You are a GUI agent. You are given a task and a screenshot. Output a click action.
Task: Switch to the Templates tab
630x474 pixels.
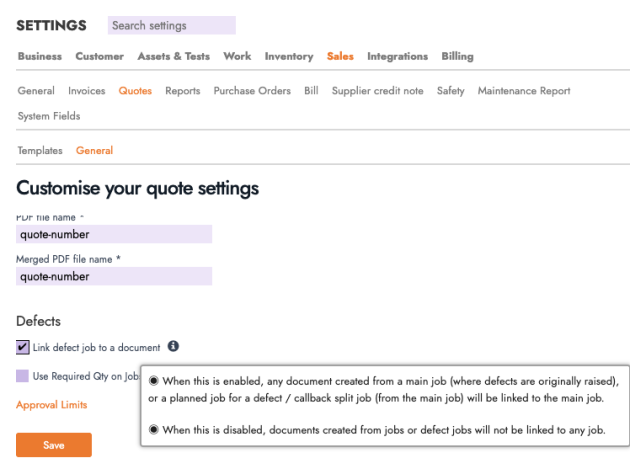coord(40,151)
